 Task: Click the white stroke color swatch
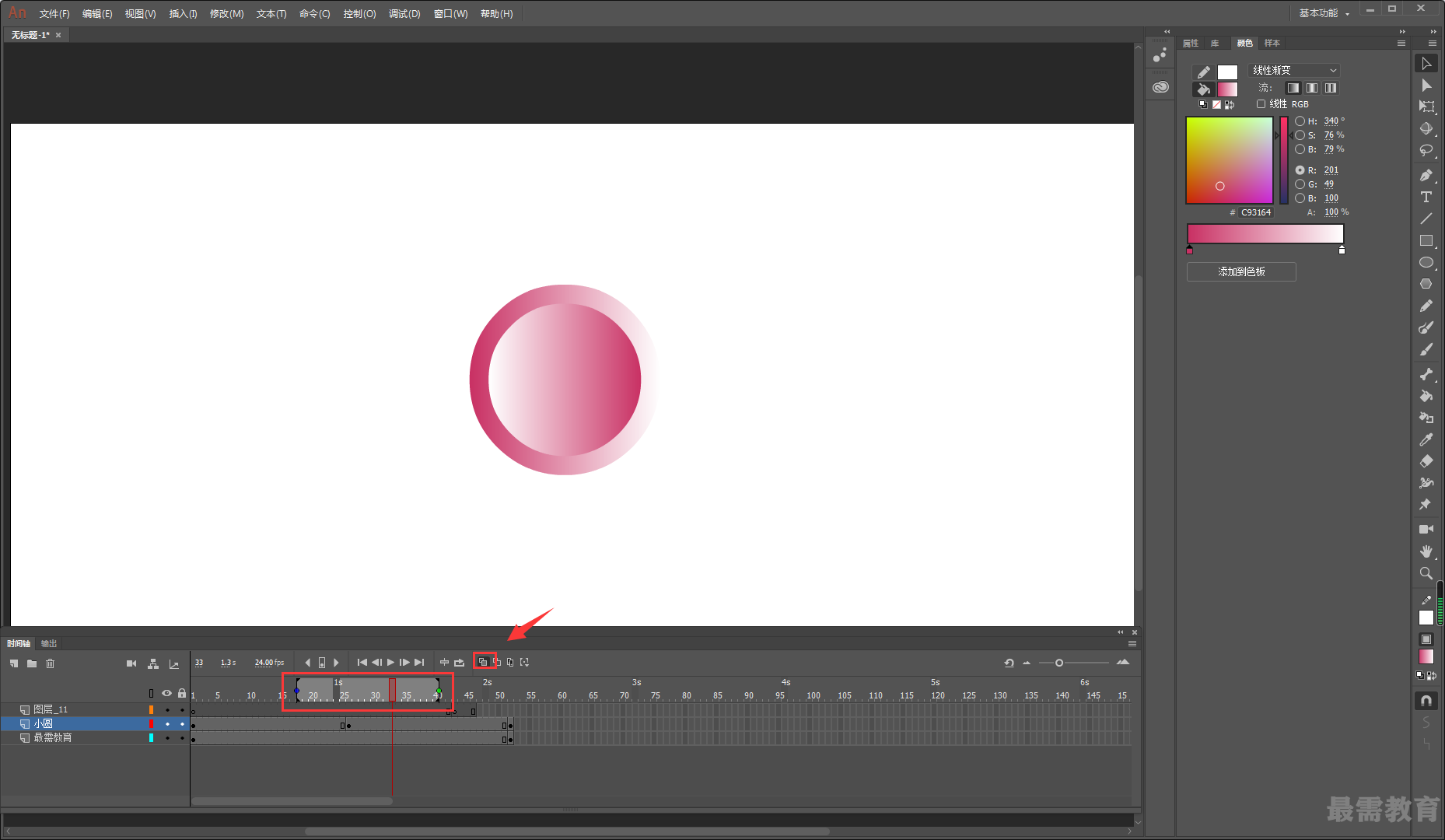coord(1227,72)
